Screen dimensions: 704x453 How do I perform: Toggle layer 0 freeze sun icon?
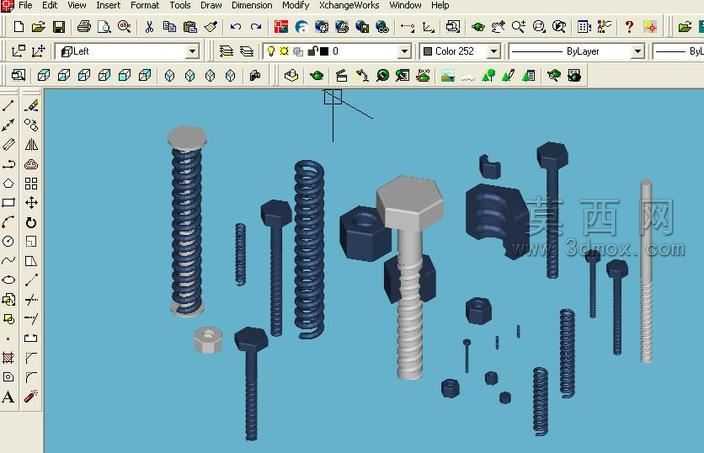point(284,51)
